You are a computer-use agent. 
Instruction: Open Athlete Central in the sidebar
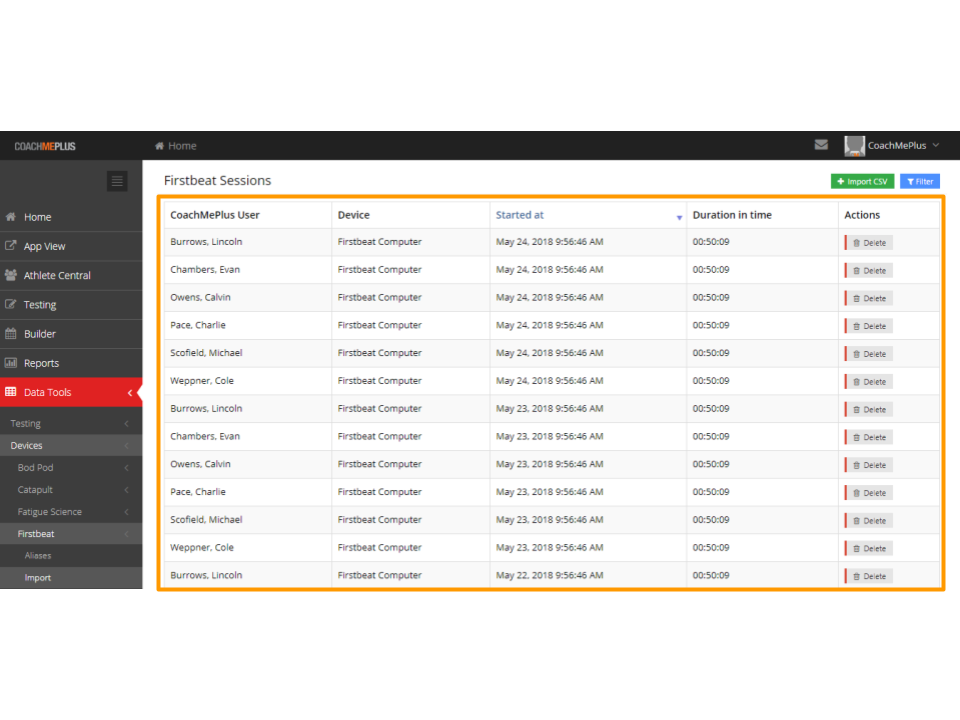[x=71, y=276]
